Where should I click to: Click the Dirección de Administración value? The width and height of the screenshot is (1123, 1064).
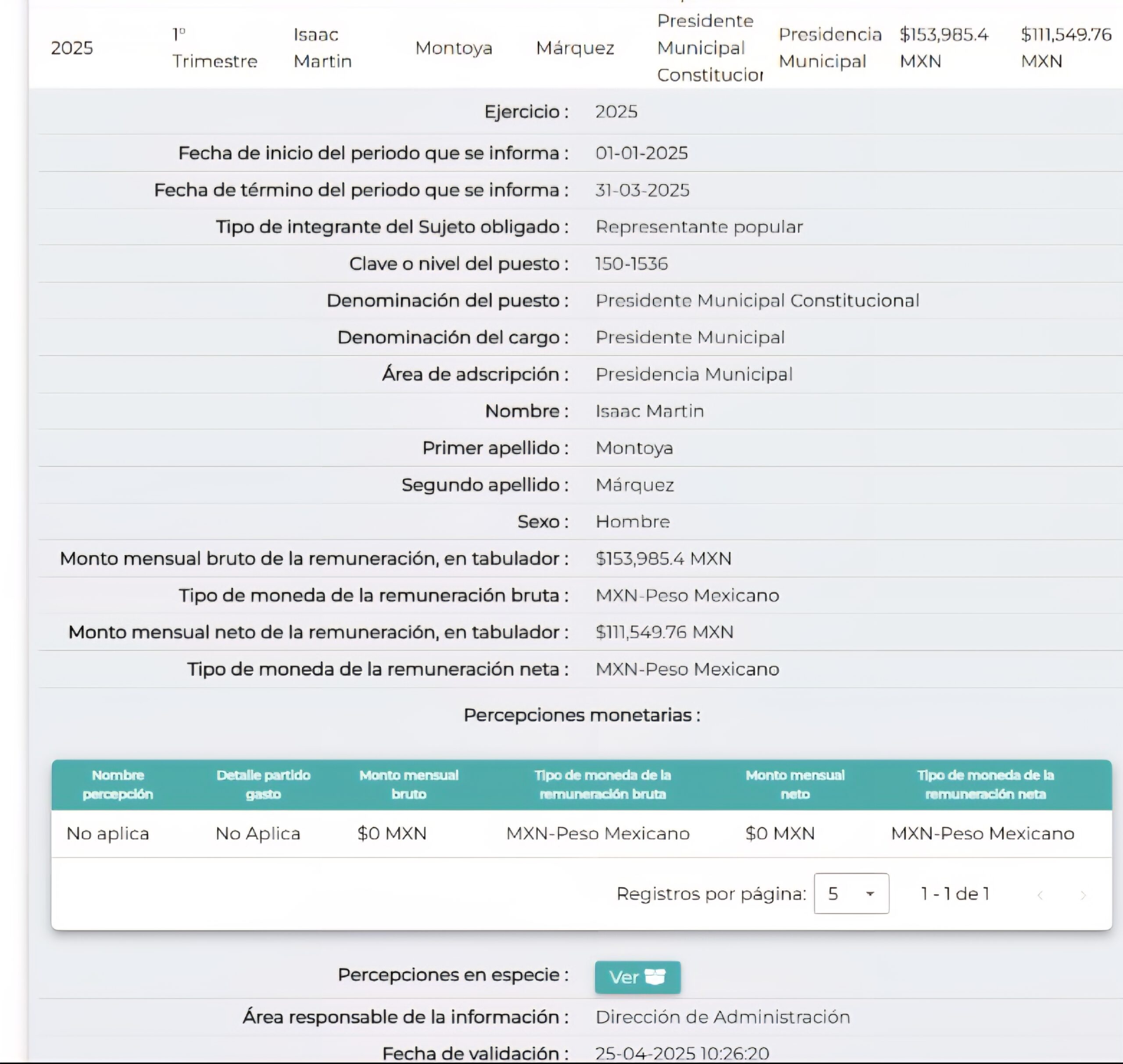722,1017
